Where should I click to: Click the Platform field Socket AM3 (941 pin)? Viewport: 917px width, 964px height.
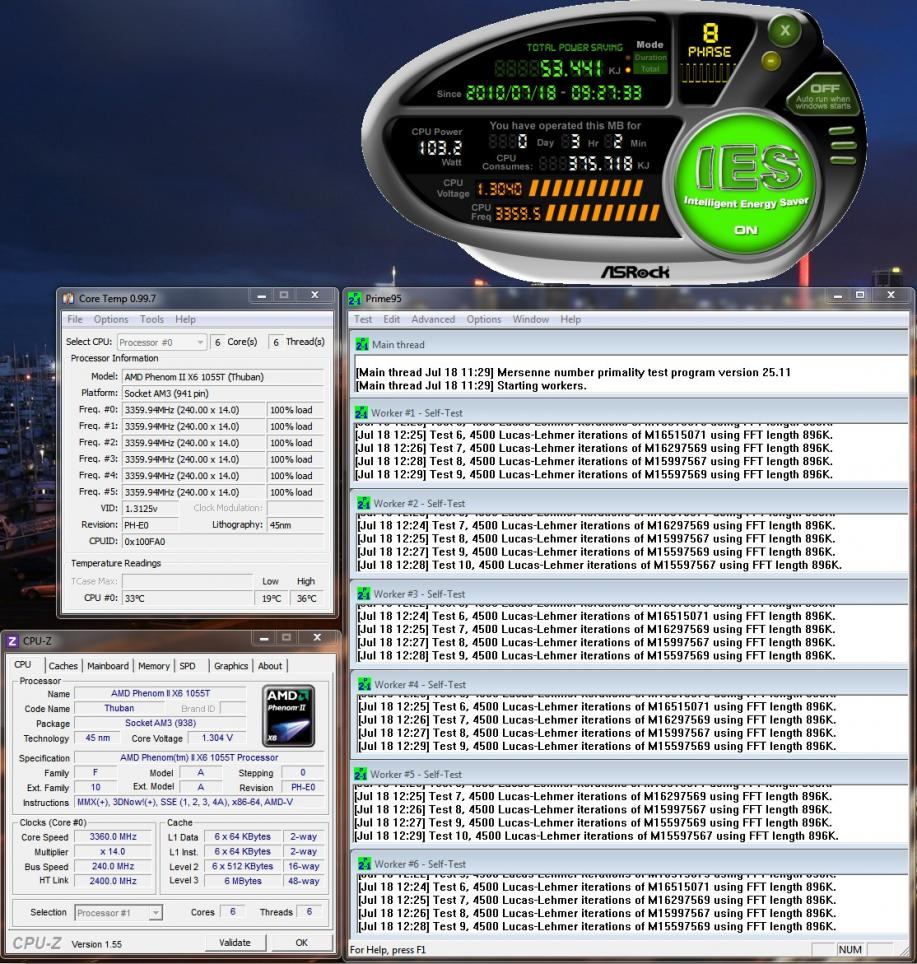coord(223,393)
